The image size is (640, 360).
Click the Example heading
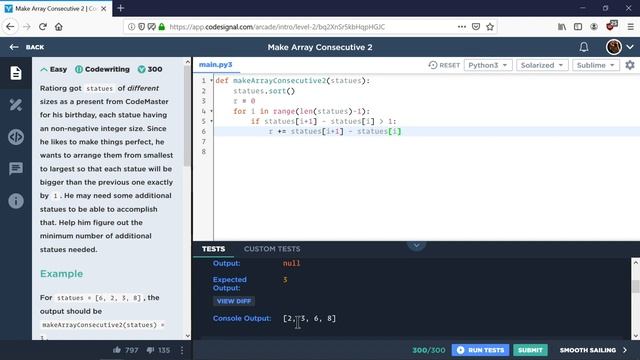(61, 273)
